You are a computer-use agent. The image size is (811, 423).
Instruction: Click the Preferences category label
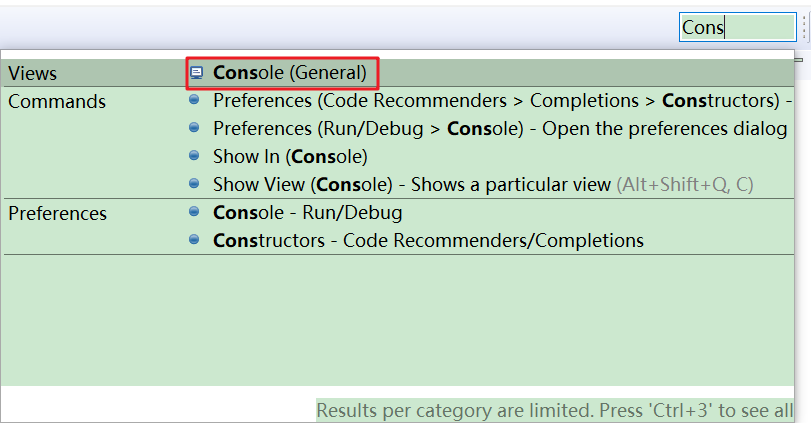tap(57, 214)
